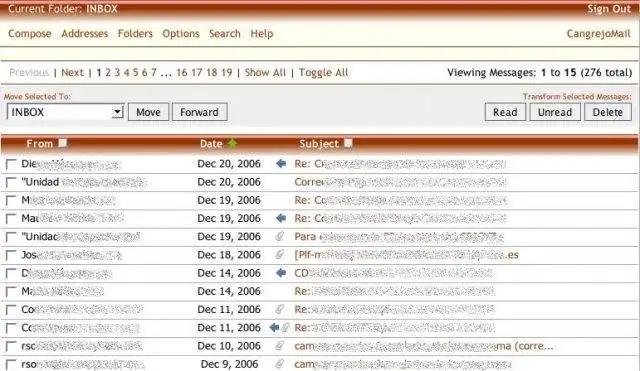Open the message with subject starting Corre

tap(400, 182)
